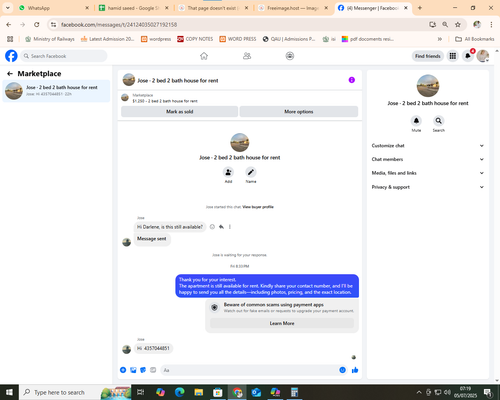Open a new Chrome tab
The image size is (500, 400).
420,8
